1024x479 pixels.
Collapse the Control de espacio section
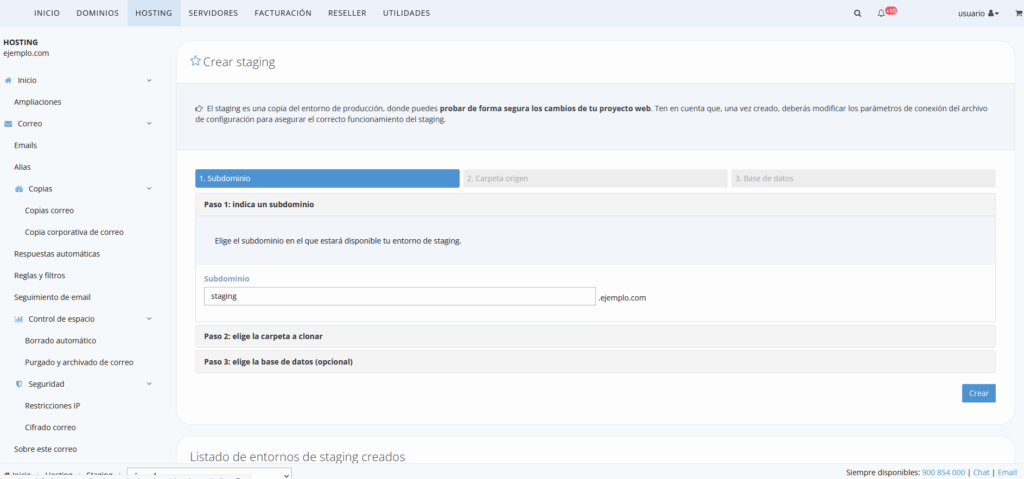pos(149,319)
